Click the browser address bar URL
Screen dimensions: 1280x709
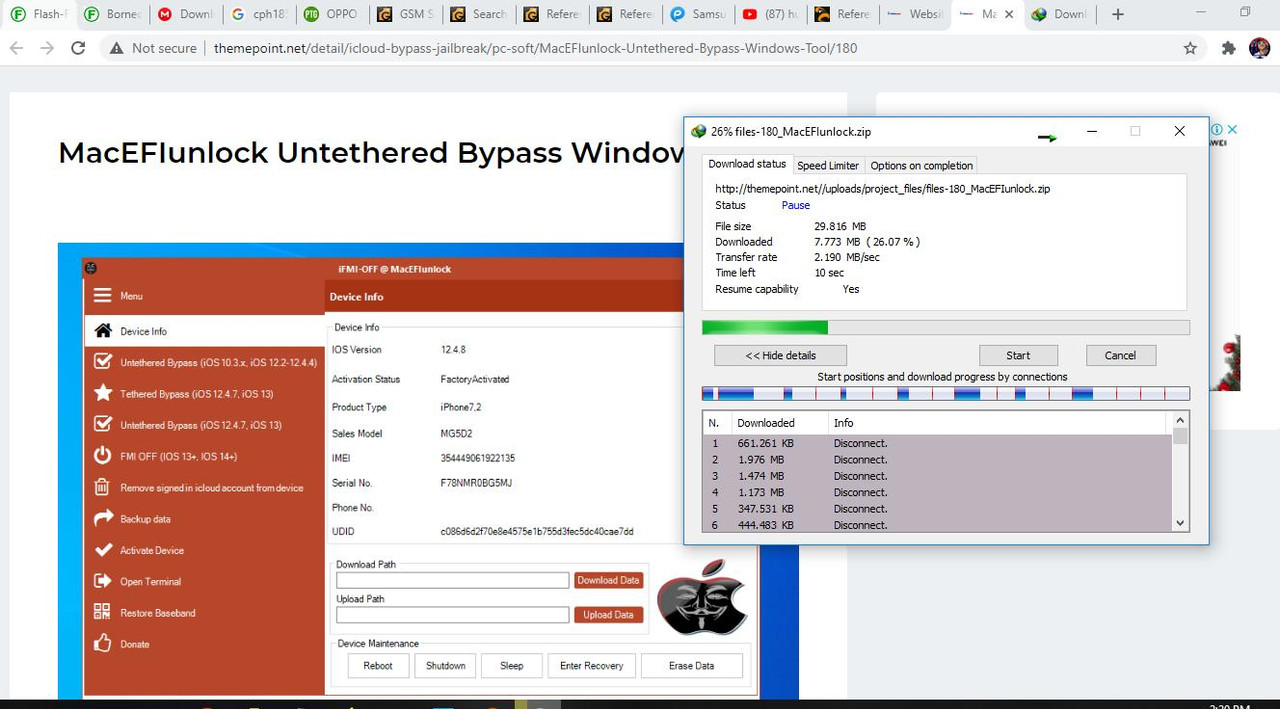click(x=535, y=48)
